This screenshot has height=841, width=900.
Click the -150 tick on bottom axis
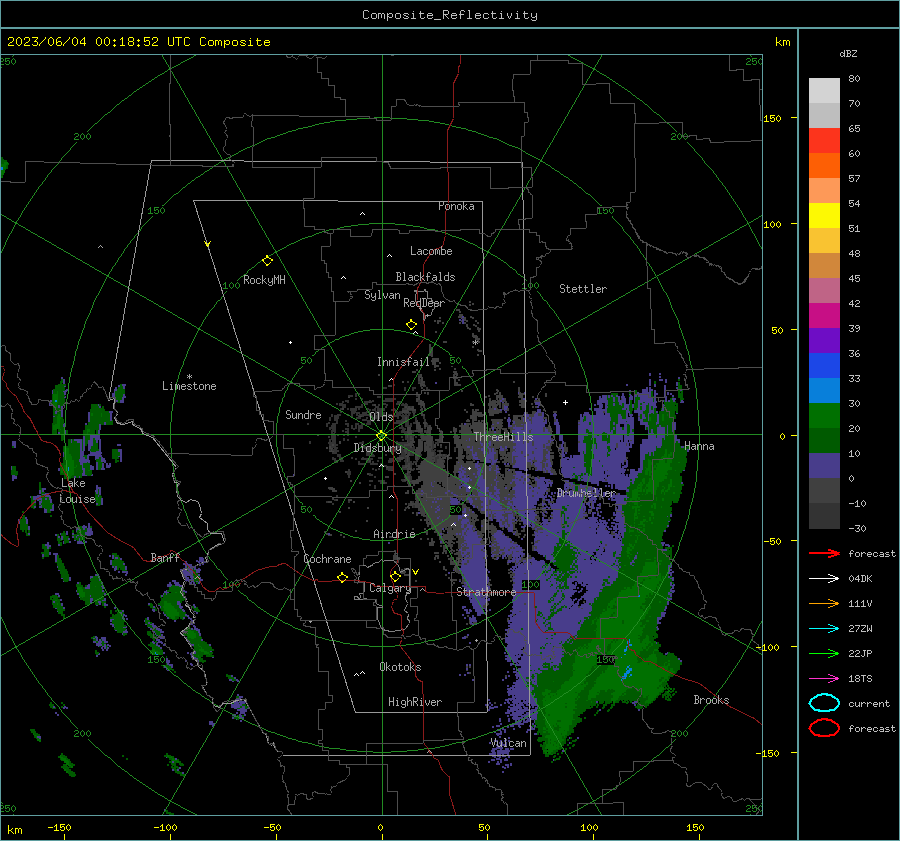[59, 827]
